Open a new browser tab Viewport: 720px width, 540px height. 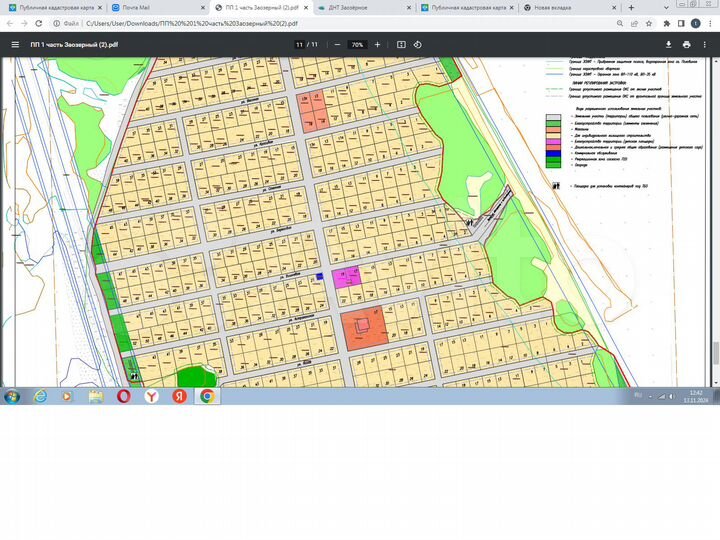631,7
